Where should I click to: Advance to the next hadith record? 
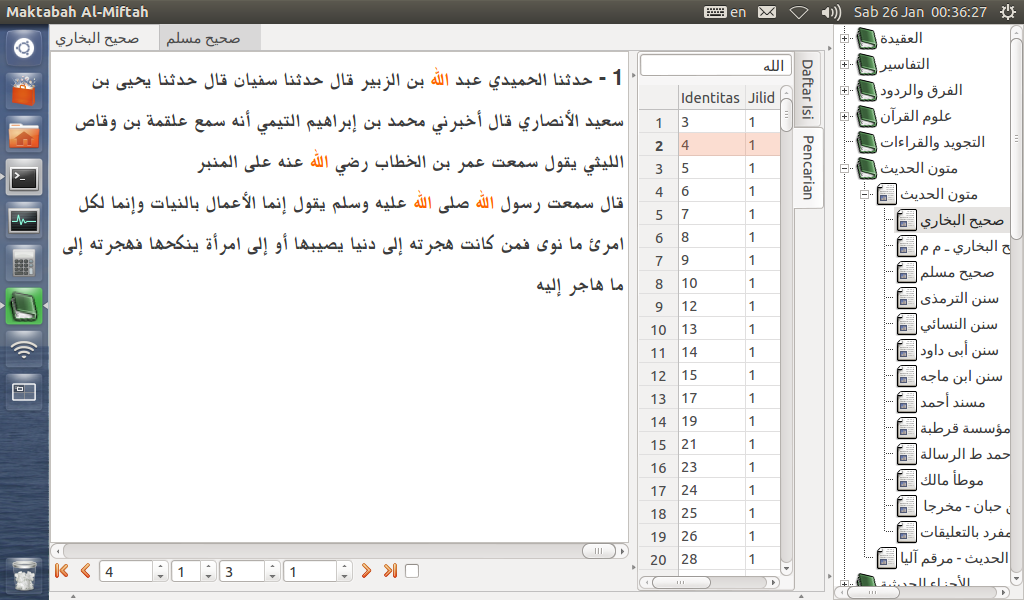click(x=368, y=570)
